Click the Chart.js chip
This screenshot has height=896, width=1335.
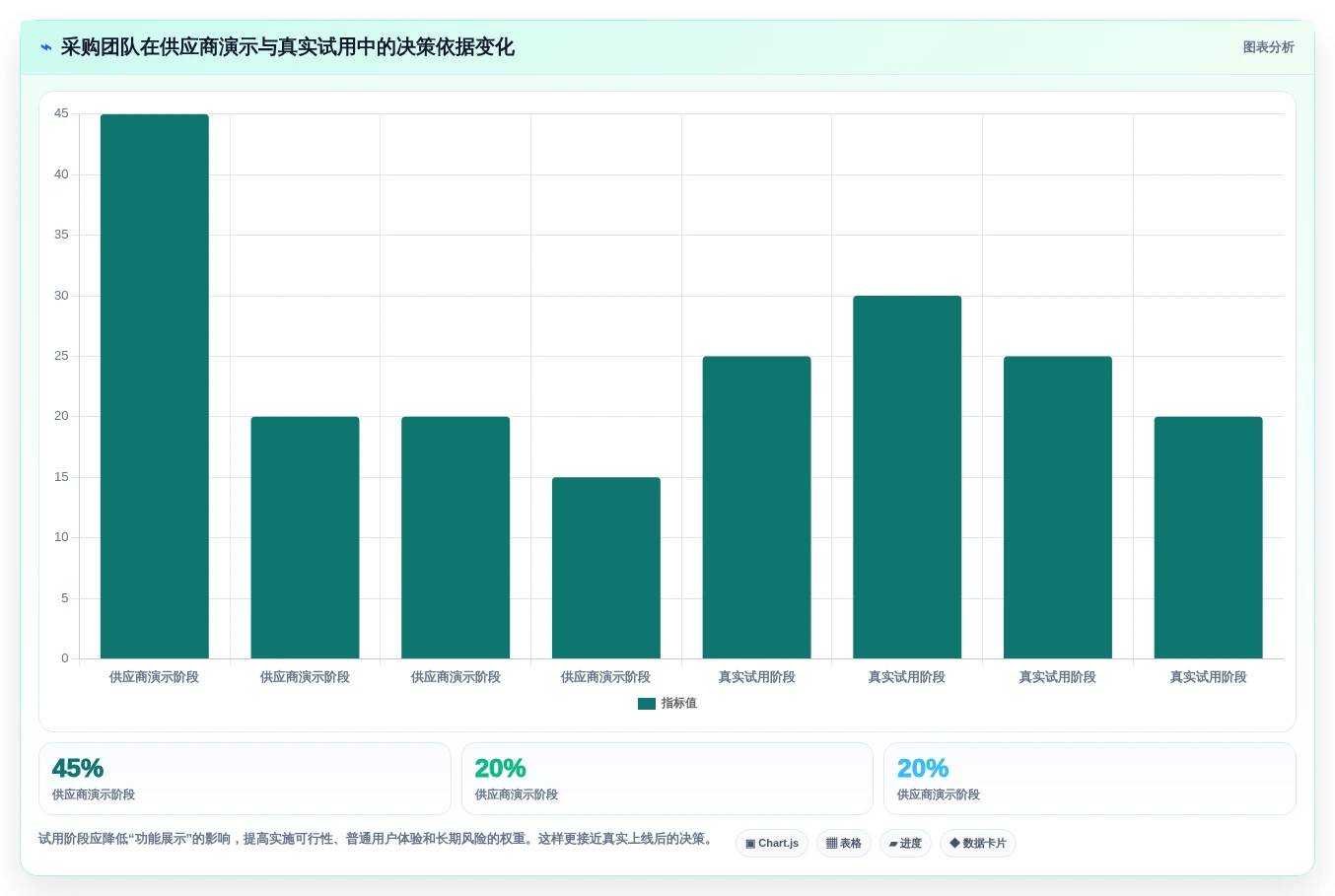coord(772,844)
